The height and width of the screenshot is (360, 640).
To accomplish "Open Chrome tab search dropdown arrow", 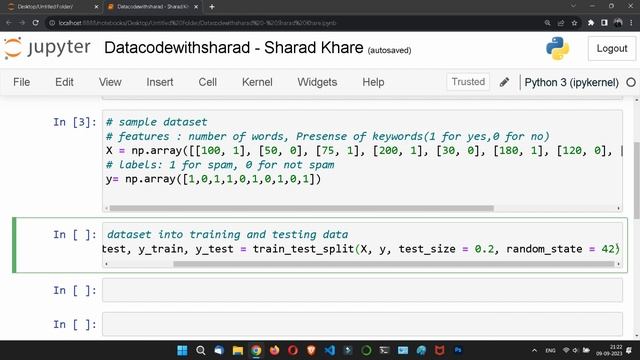I will click(573, 6).
